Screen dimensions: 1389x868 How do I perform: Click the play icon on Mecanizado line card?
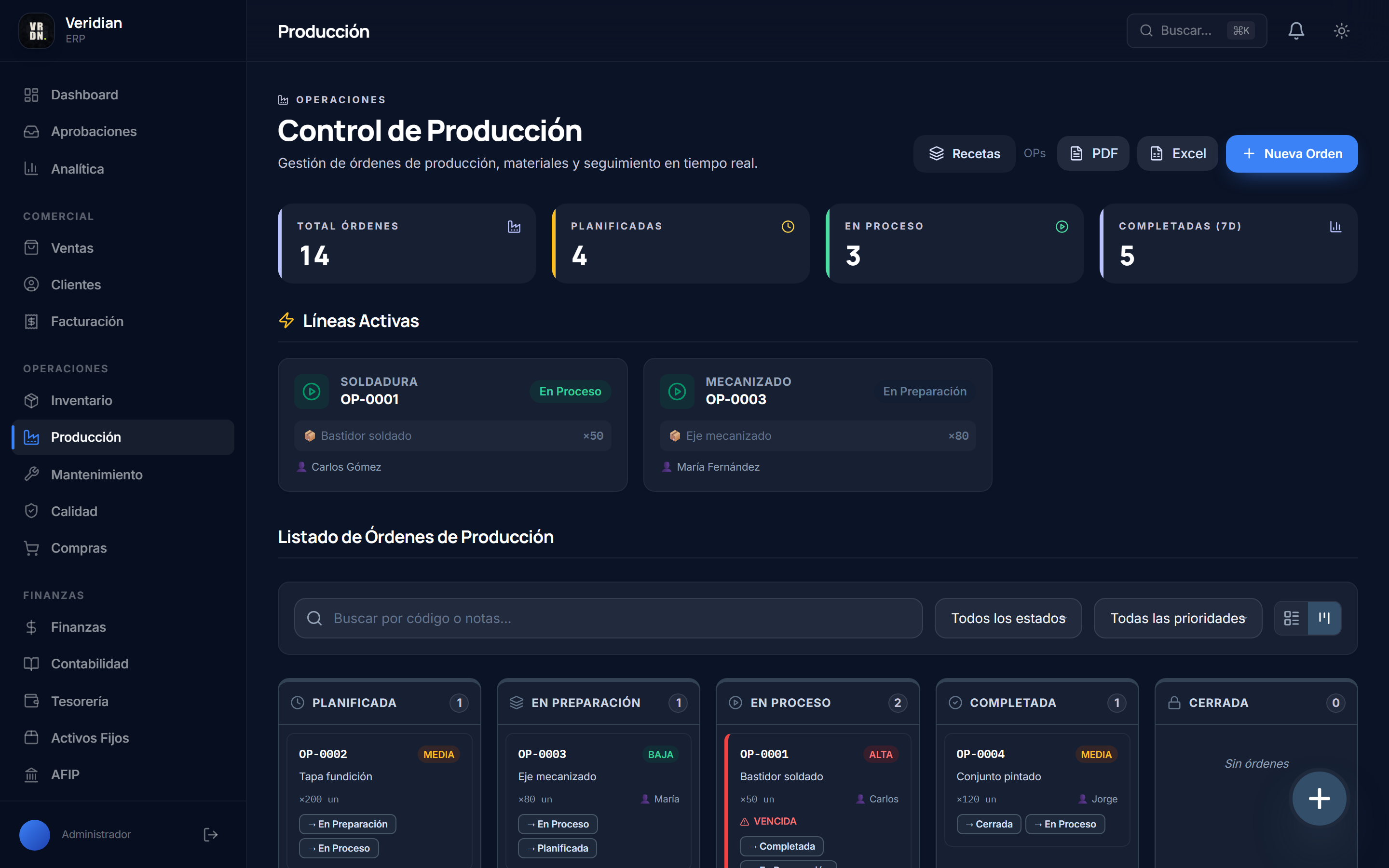[677, 392]
